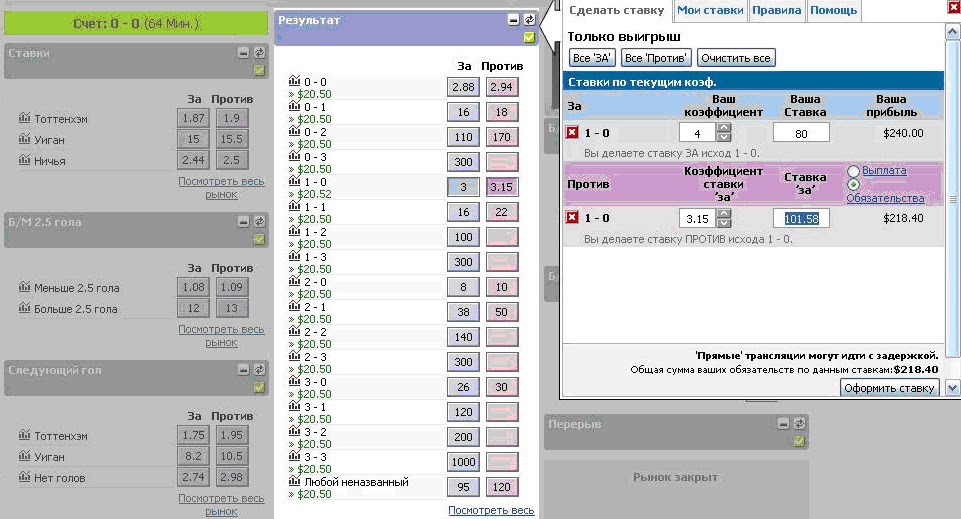Screen dimensions: 961x519
Task: Open chart icon for score 3 - 3
Action: pyautogui.click(x=294, y=456)
